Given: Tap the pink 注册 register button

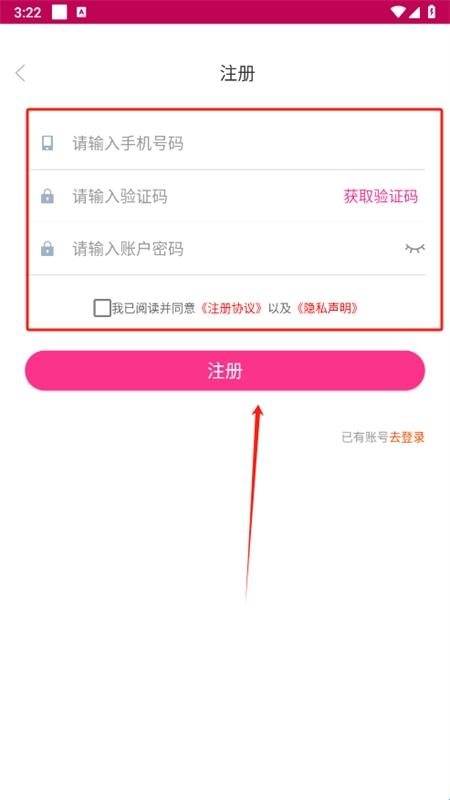Looking at the screenshot, I should 225,370.
